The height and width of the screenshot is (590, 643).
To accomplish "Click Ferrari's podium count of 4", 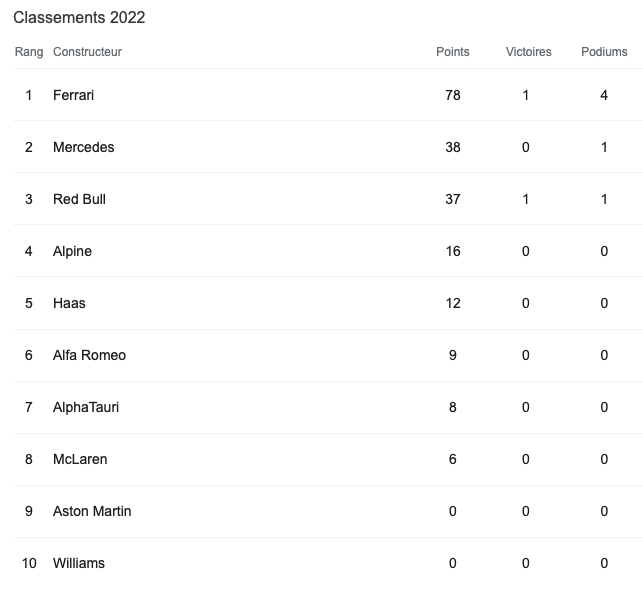I will coord(604,95).
